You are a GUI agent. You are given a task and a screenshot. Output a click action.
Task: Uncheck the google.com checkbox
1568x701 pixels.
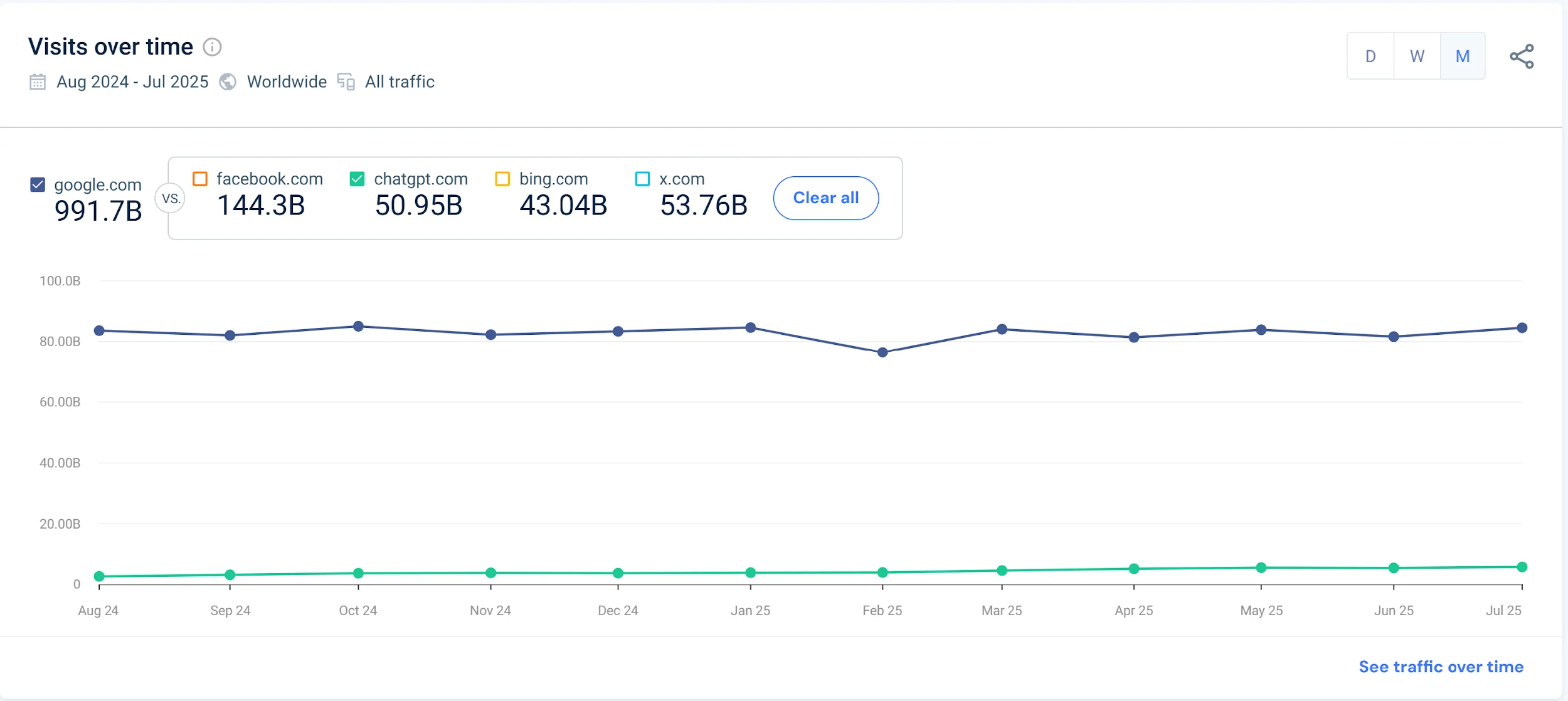(x=38, y=184)
